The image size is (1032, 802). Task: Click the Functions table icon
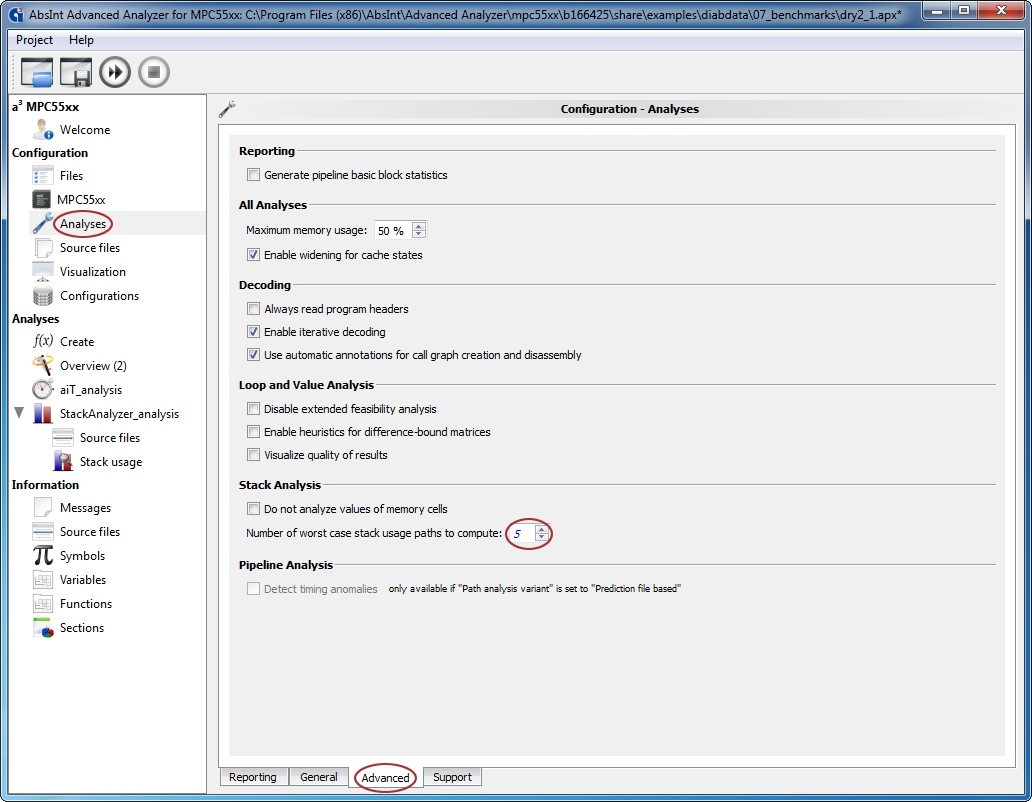(43, 604)
